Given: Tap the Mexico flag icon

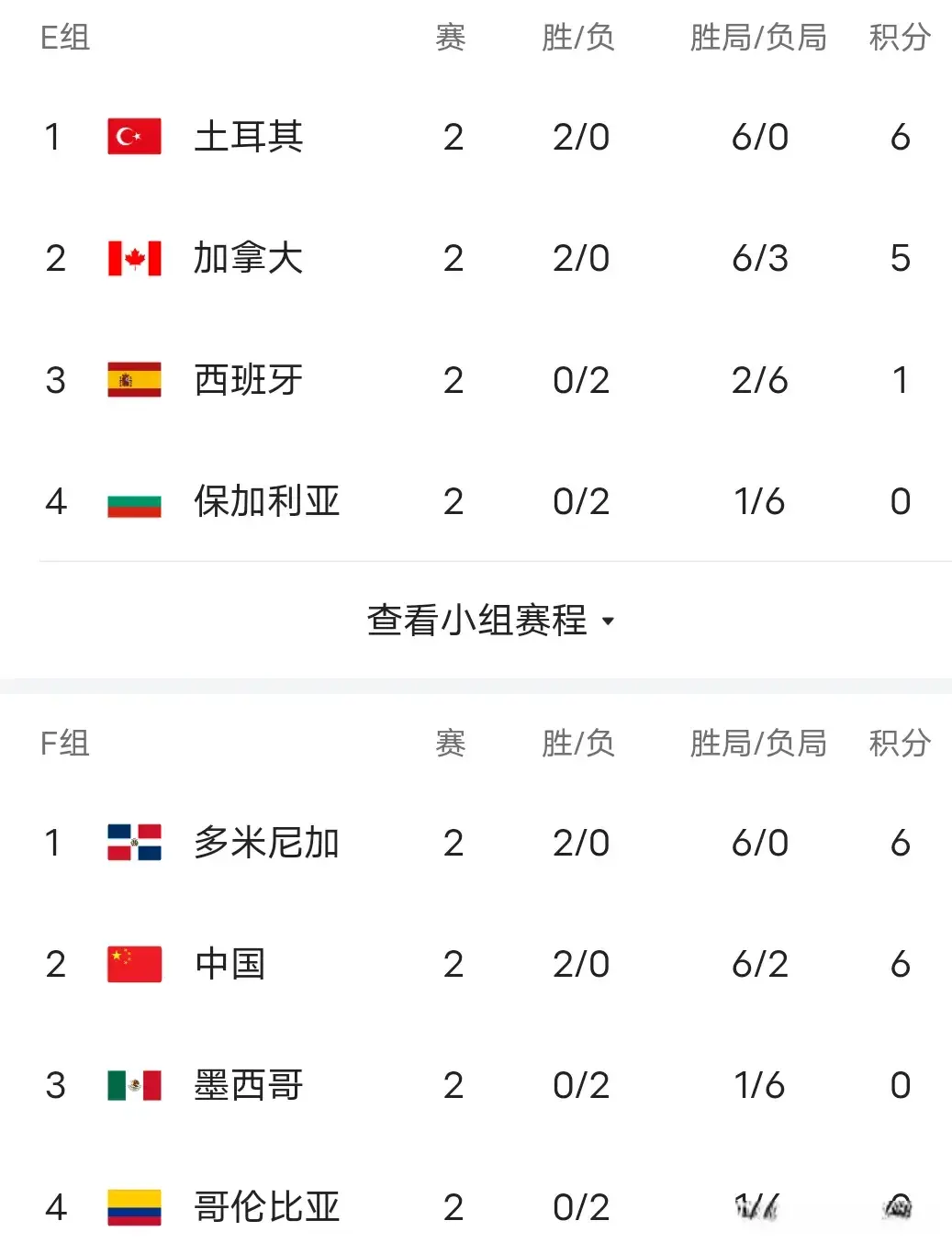Looking at the screenshot, I should [134, 1085].
